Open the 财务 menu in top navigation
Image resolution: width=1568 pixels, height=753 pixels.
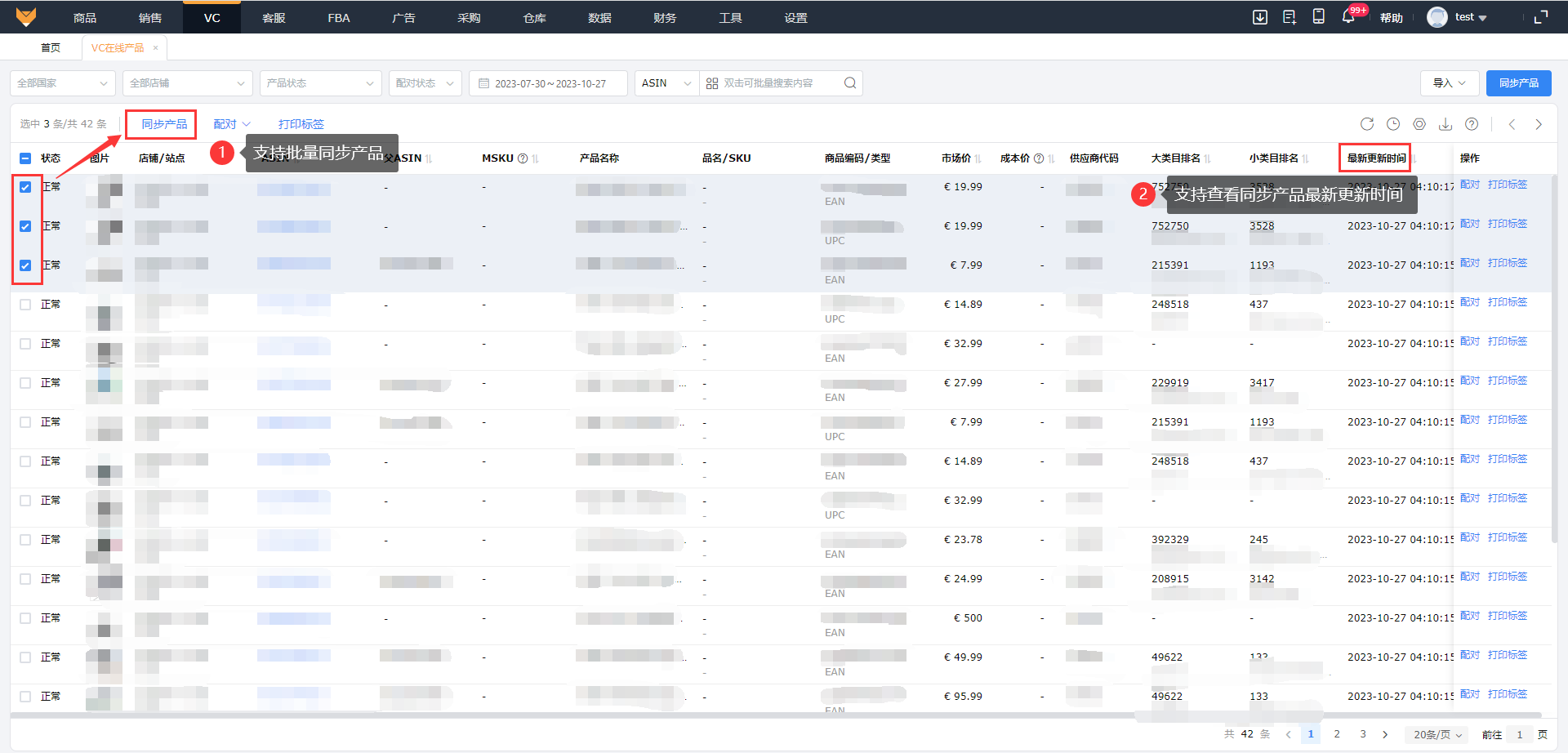(665, 17)
